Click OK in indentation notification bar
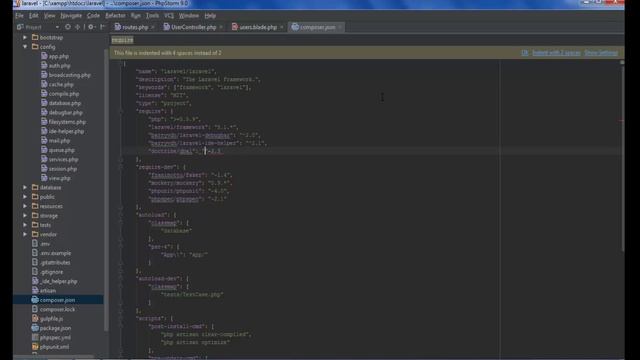Viewport: 640px width, 360px height. 524,53
